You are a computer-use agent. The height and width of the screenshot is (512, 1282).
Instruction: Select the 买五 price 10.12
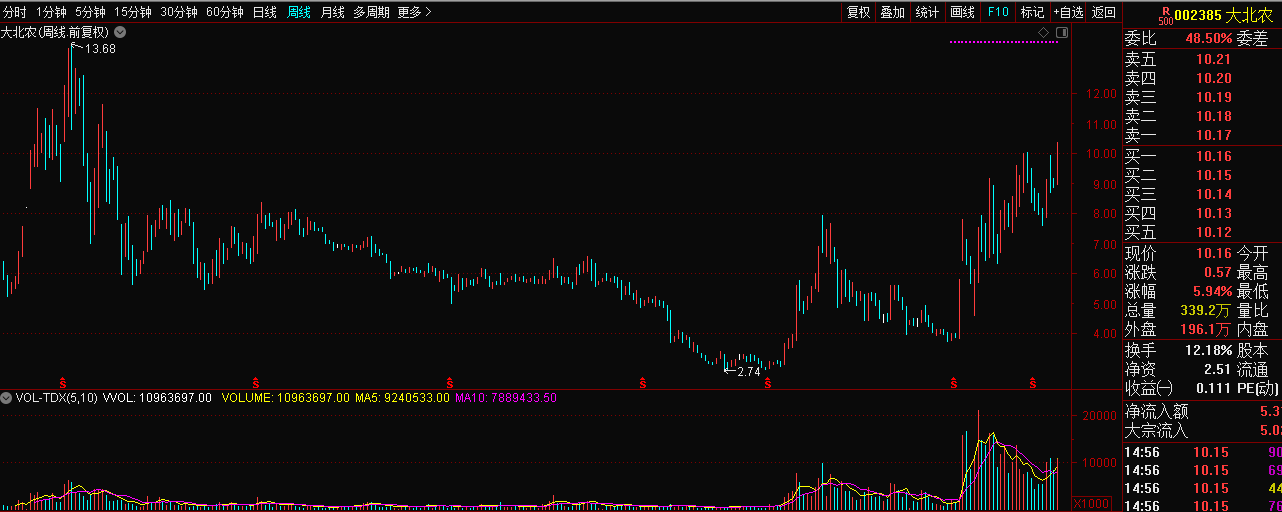tap(1213, 232)
